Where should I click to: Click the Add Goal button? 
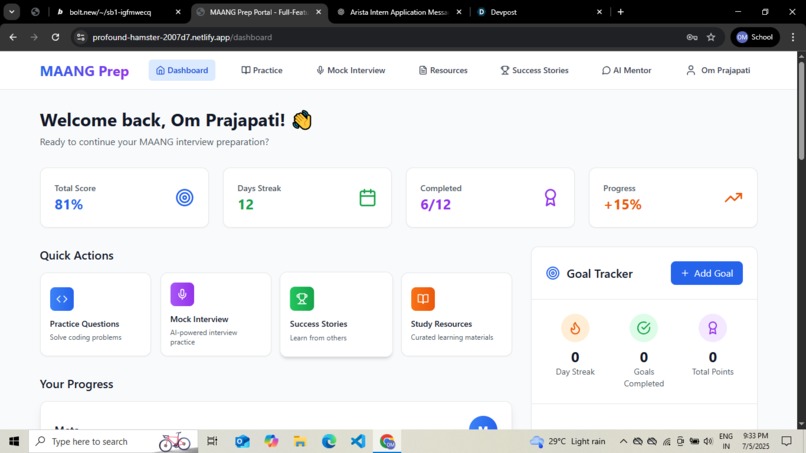706,273
